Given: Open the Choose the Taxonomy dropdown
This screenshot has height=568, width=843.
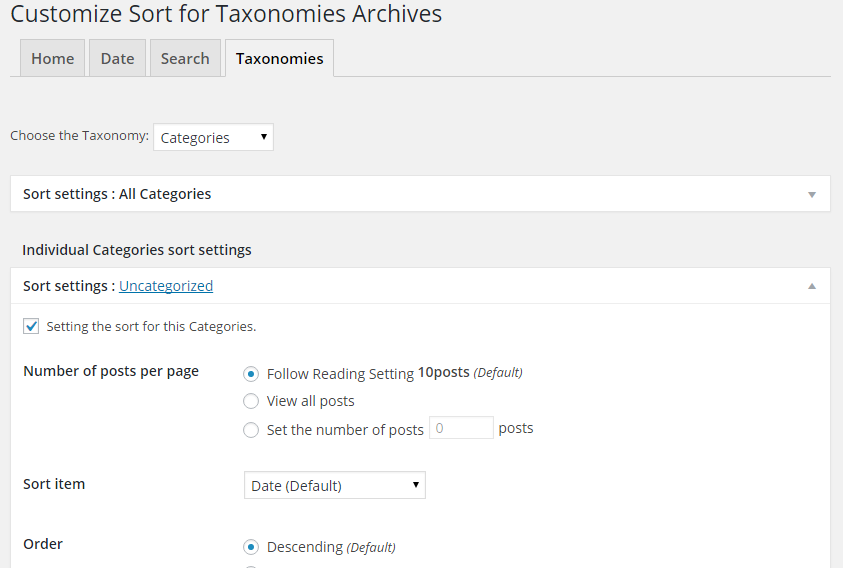Looking at the screenshot, I should point(213,138).
